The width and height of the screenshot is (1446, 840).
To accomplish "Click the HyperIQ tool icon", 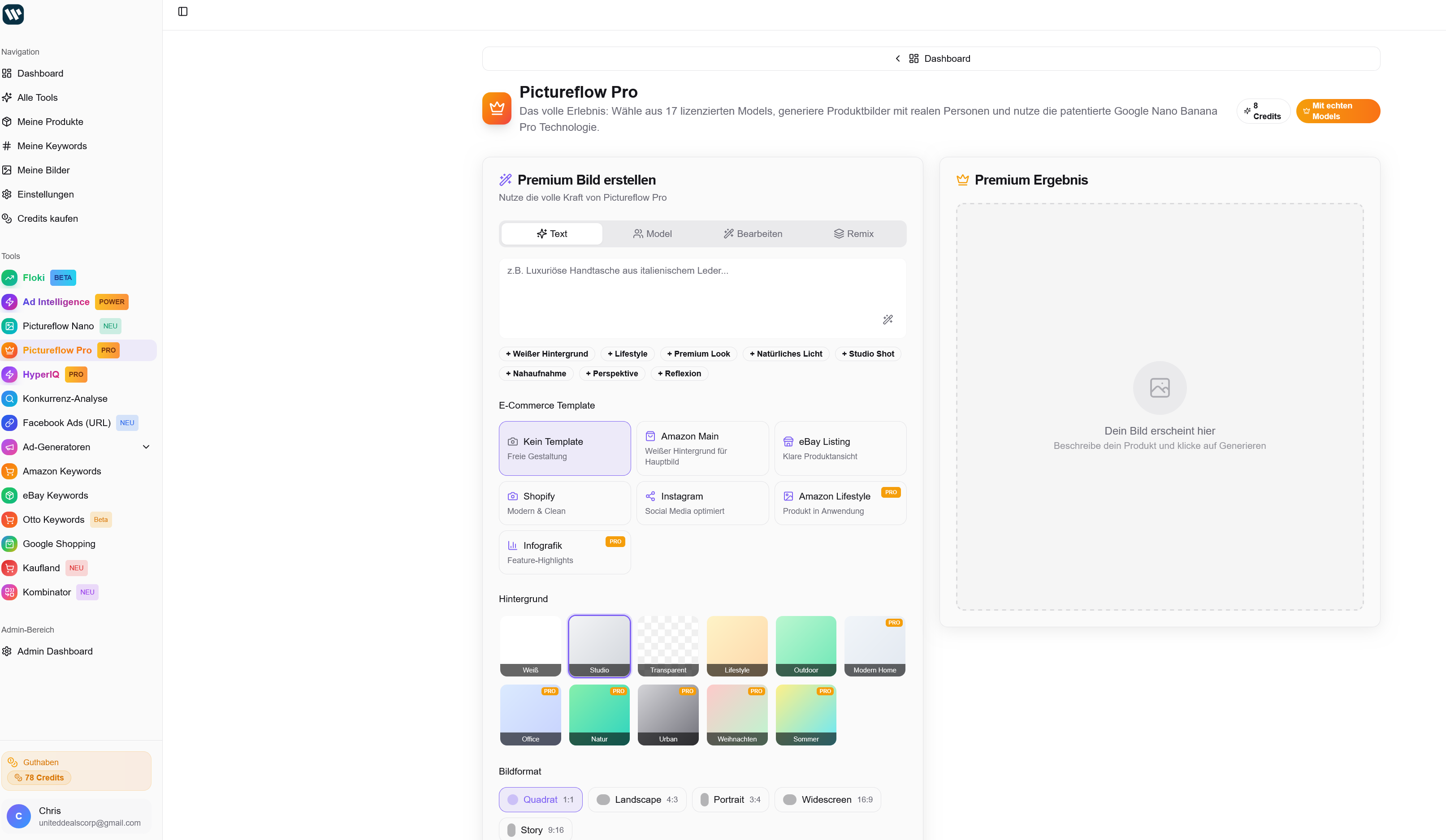I will [10, 375].
